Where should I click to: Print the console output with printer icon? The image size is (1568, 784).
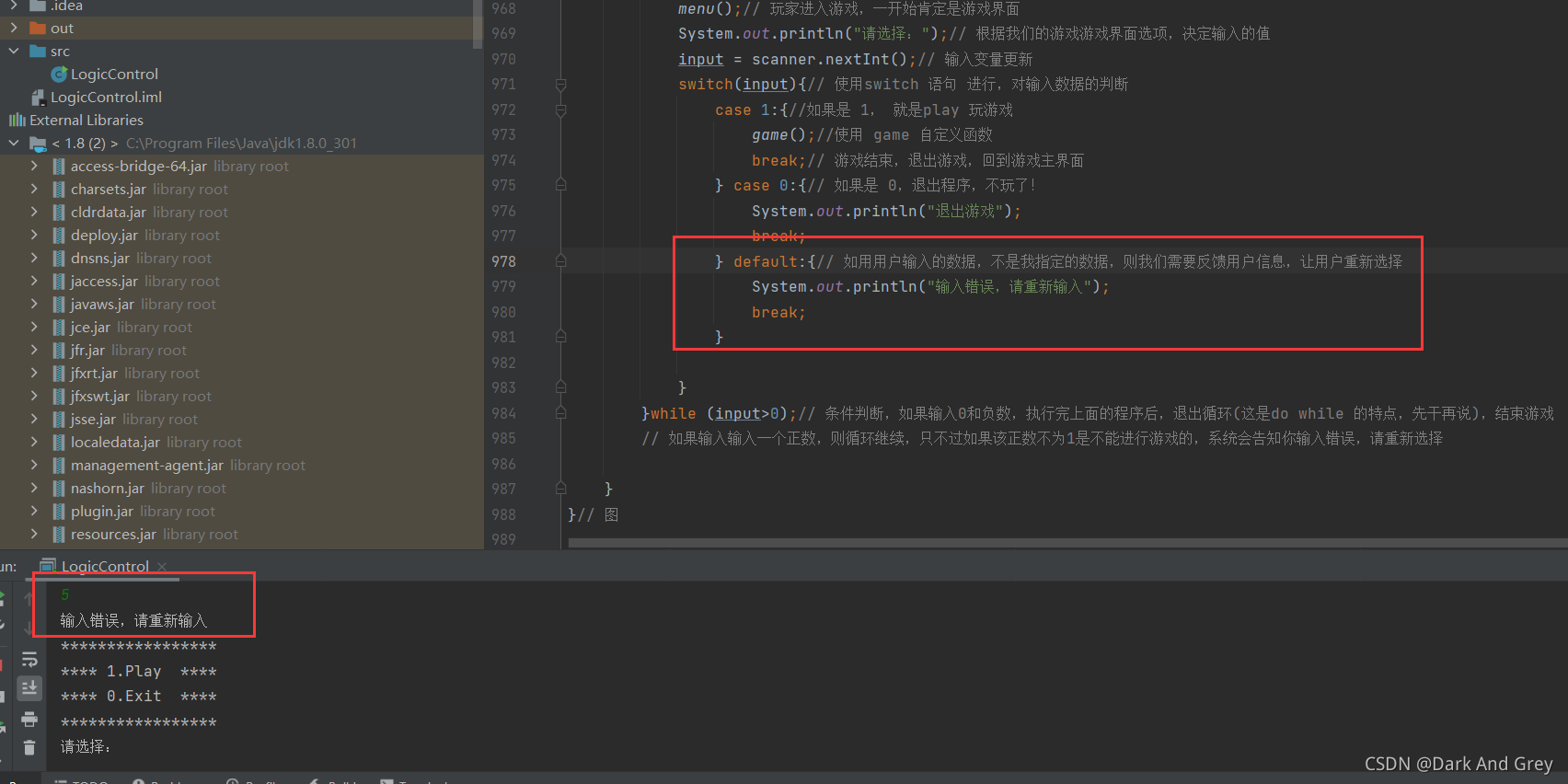click(29, 719)
